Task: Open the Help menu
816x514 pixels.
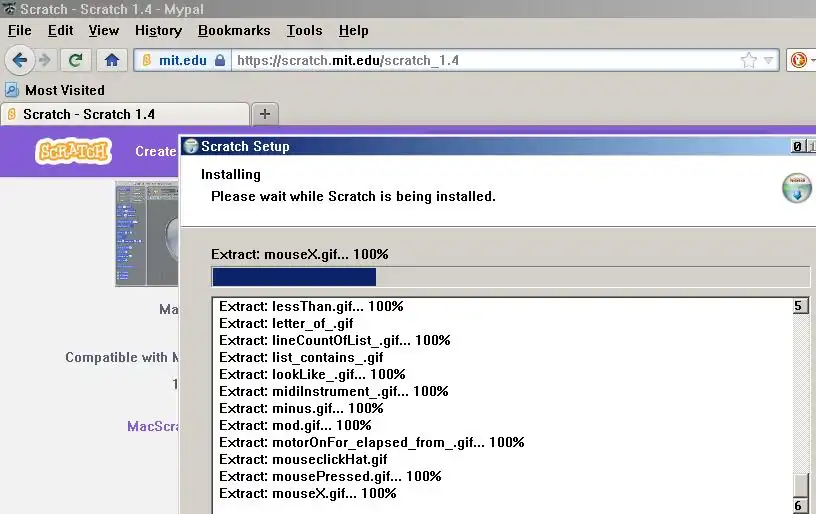Action: [x=353, y=31]
